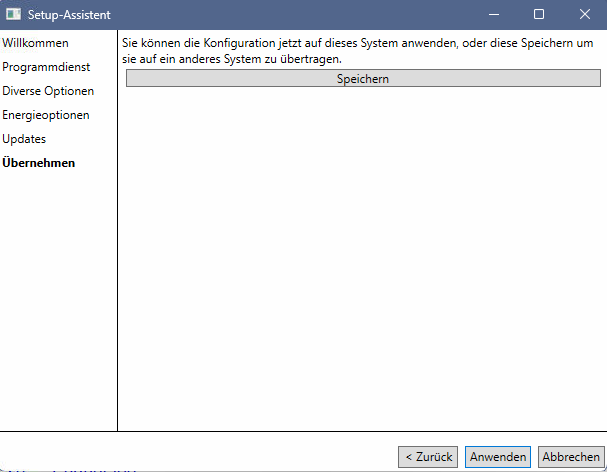Click the Speichern button
607x472 pixels.
[x=363, y=79]
